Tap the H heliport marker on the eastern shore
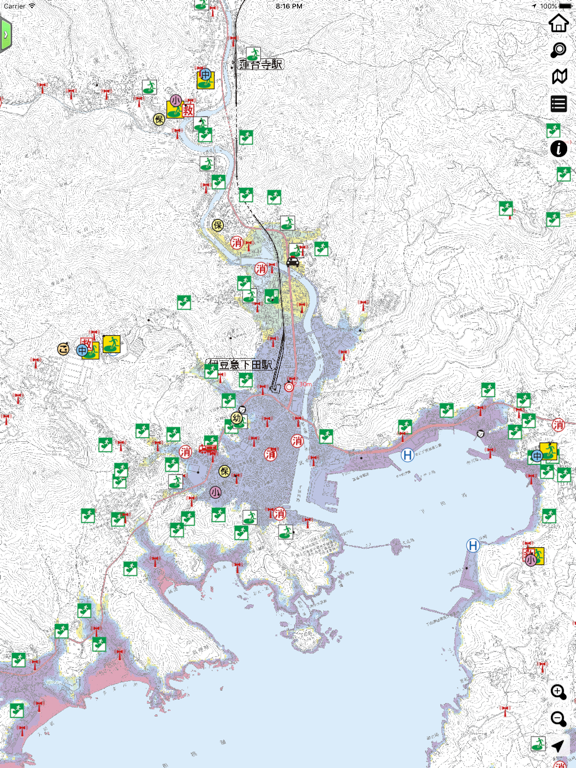 [472, 545]
